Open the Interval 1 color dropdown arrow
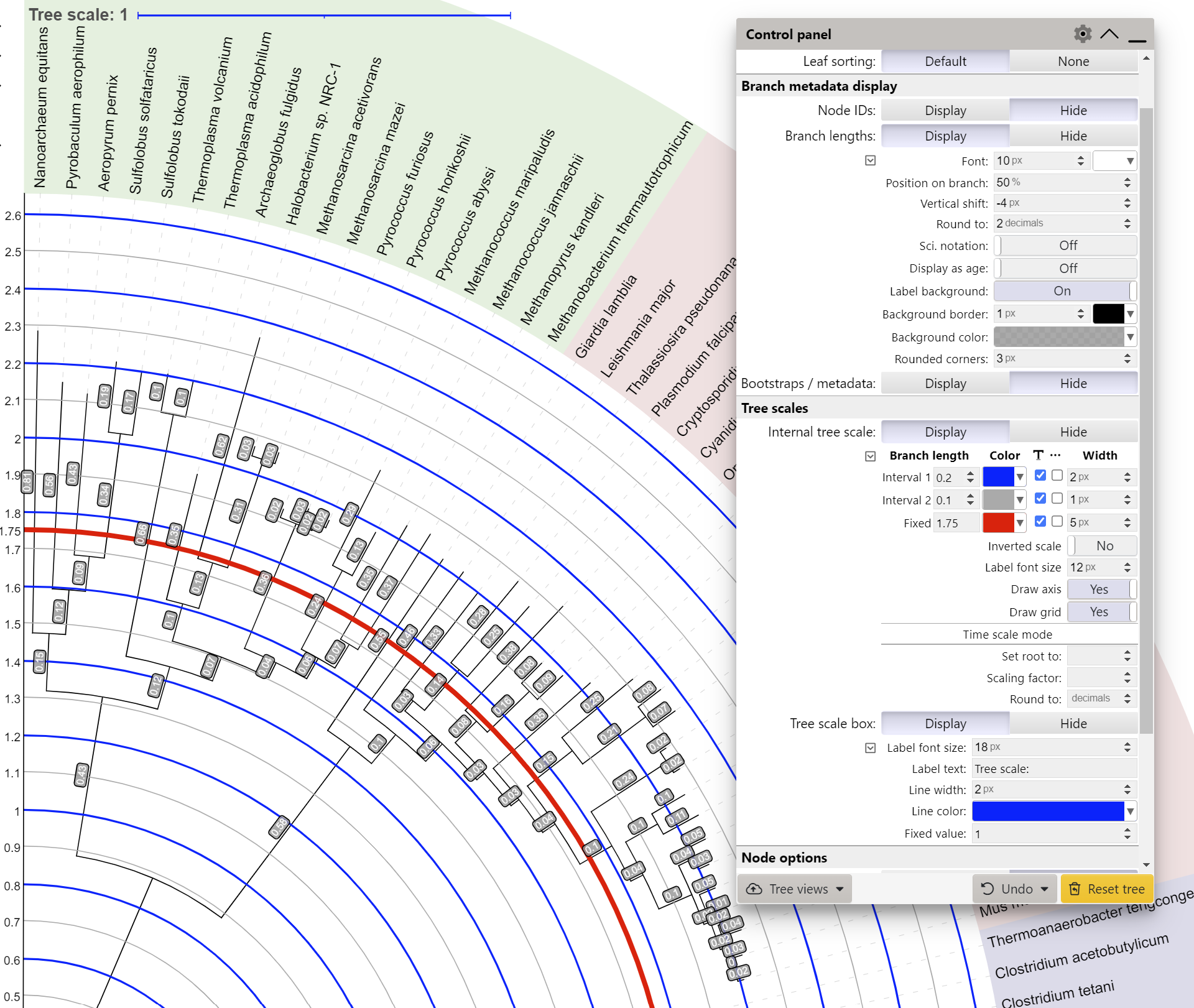Viewport: 1194px width, 1008px height. click(x=1020, y=477)
